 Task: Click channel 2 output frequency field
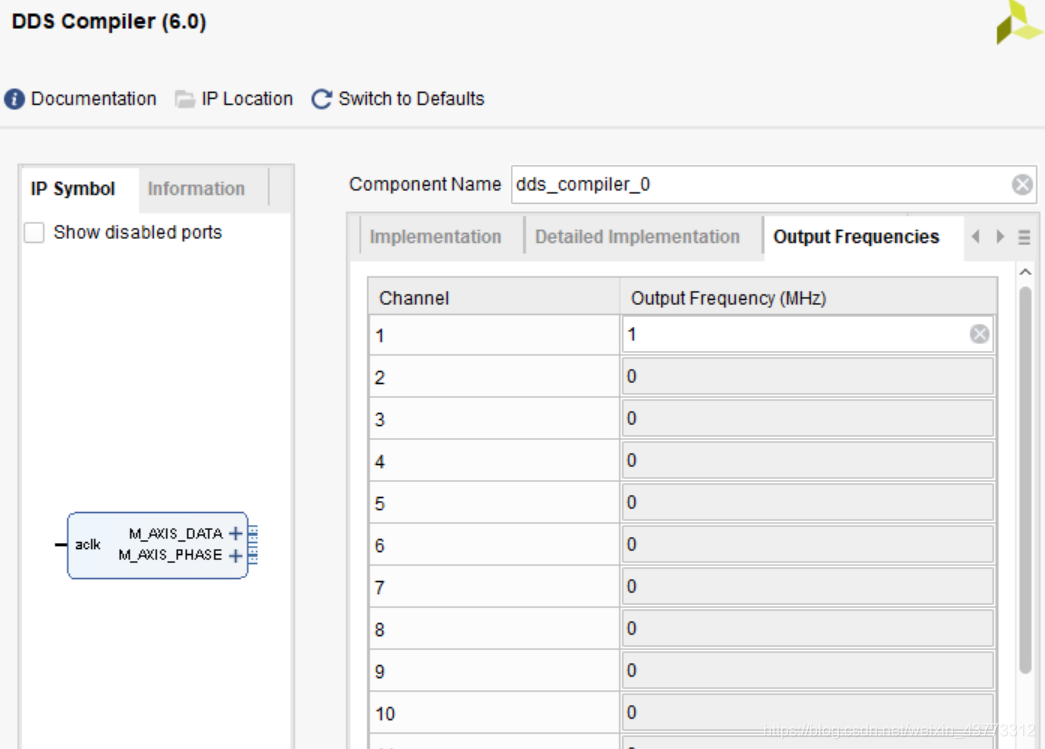pos(808,376)
